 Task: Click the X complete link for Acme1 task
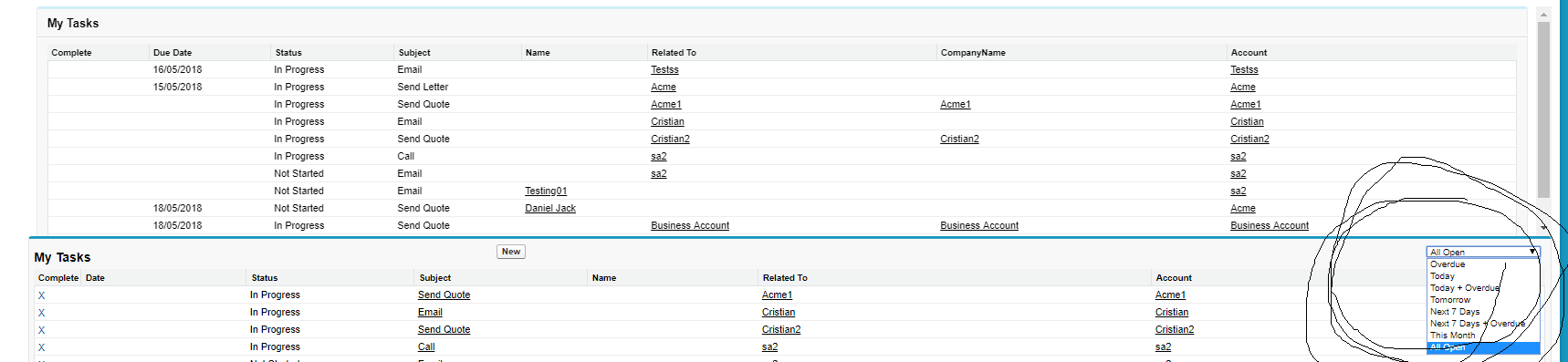pyautogui.click(x=41, y=295)
